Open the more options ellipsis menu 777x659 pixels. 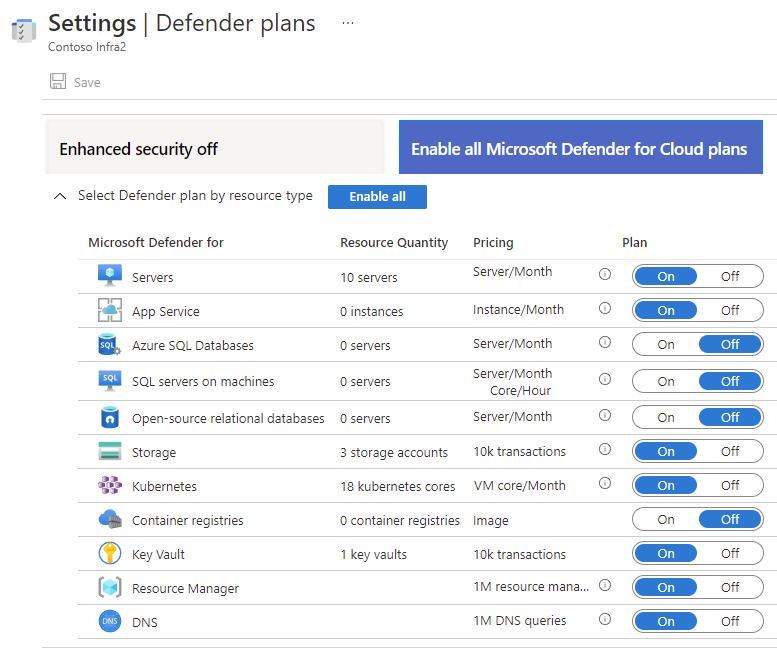click(347, 22)
